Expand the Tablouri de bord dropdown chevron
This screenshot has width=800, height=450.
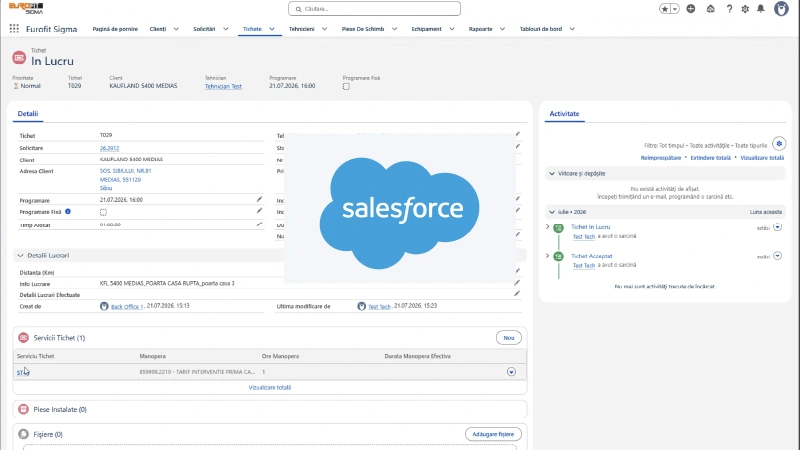[x=572, y=29]
